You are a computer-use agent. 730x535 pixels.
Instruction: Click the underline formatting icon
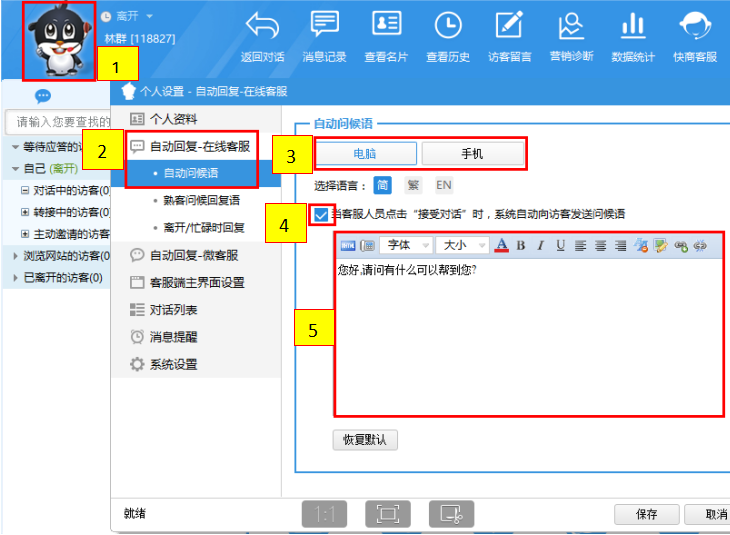point(561,246)
